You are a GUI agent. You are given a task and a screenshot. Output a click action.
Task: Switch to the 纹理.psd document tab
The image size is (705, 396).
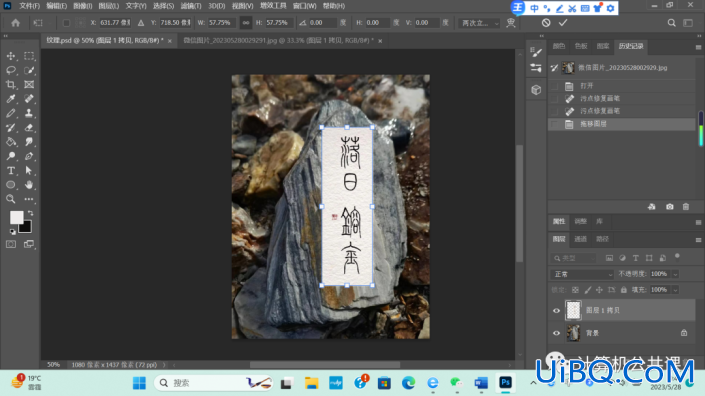[105, 40]
